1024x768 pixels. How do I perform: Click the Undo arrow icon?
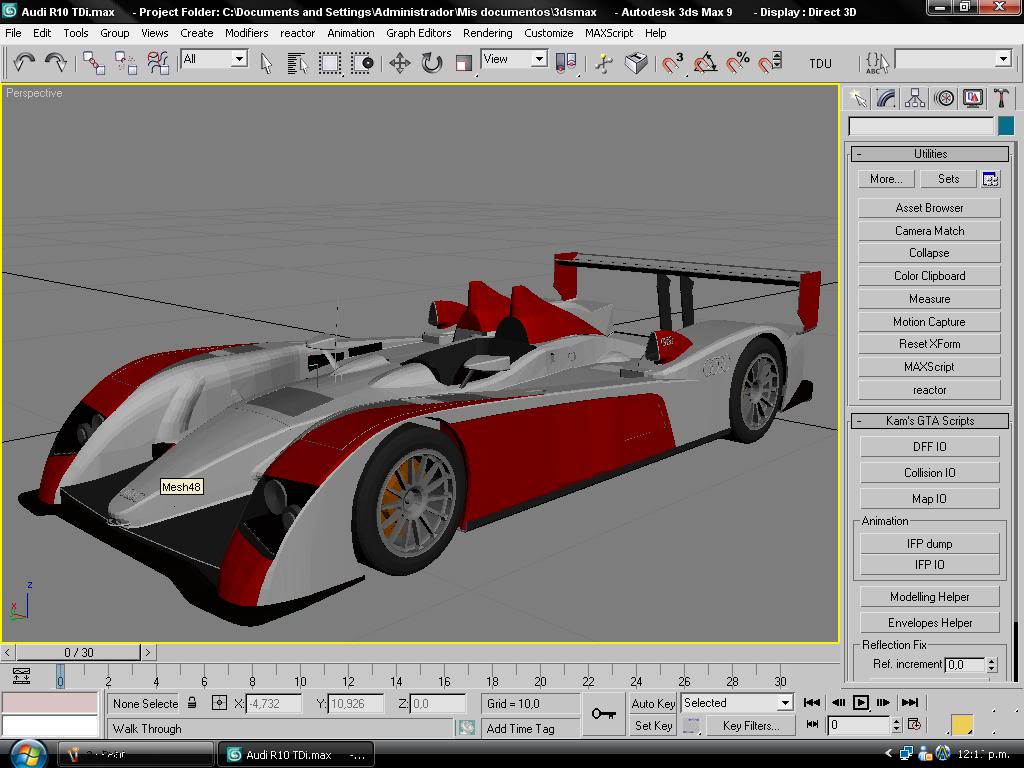[24, 62]
